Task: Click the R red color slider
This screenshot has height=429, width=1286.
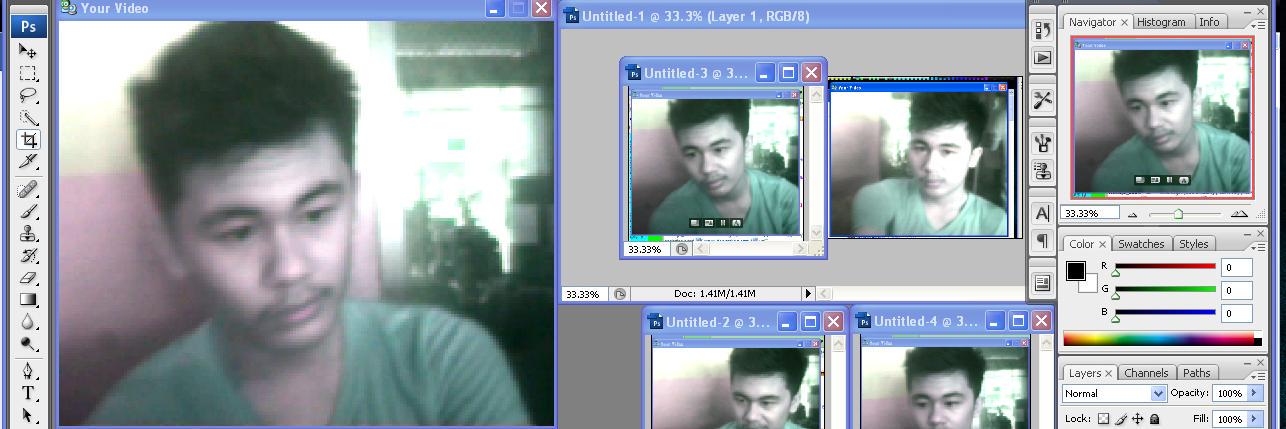Action: (x=1165, y=267)
